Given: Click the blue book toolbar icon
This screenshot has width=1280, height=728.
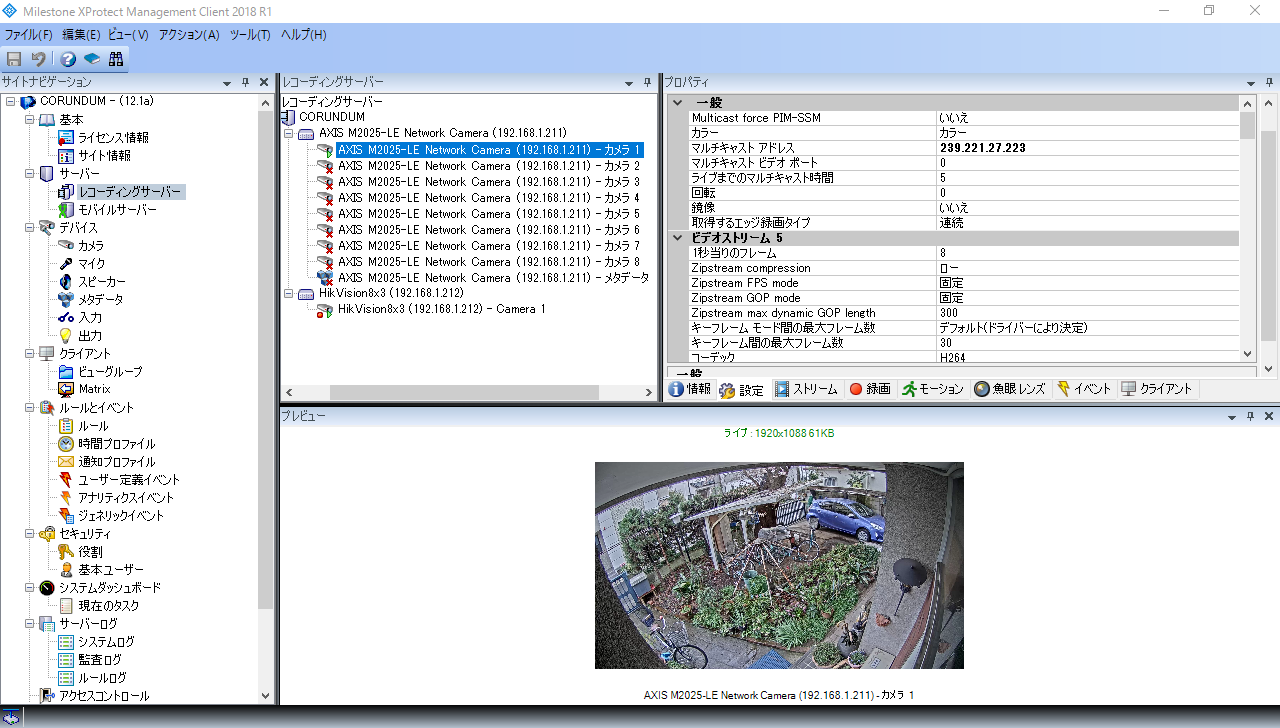Looking at the screenshot, I should [x=92, y=59].
